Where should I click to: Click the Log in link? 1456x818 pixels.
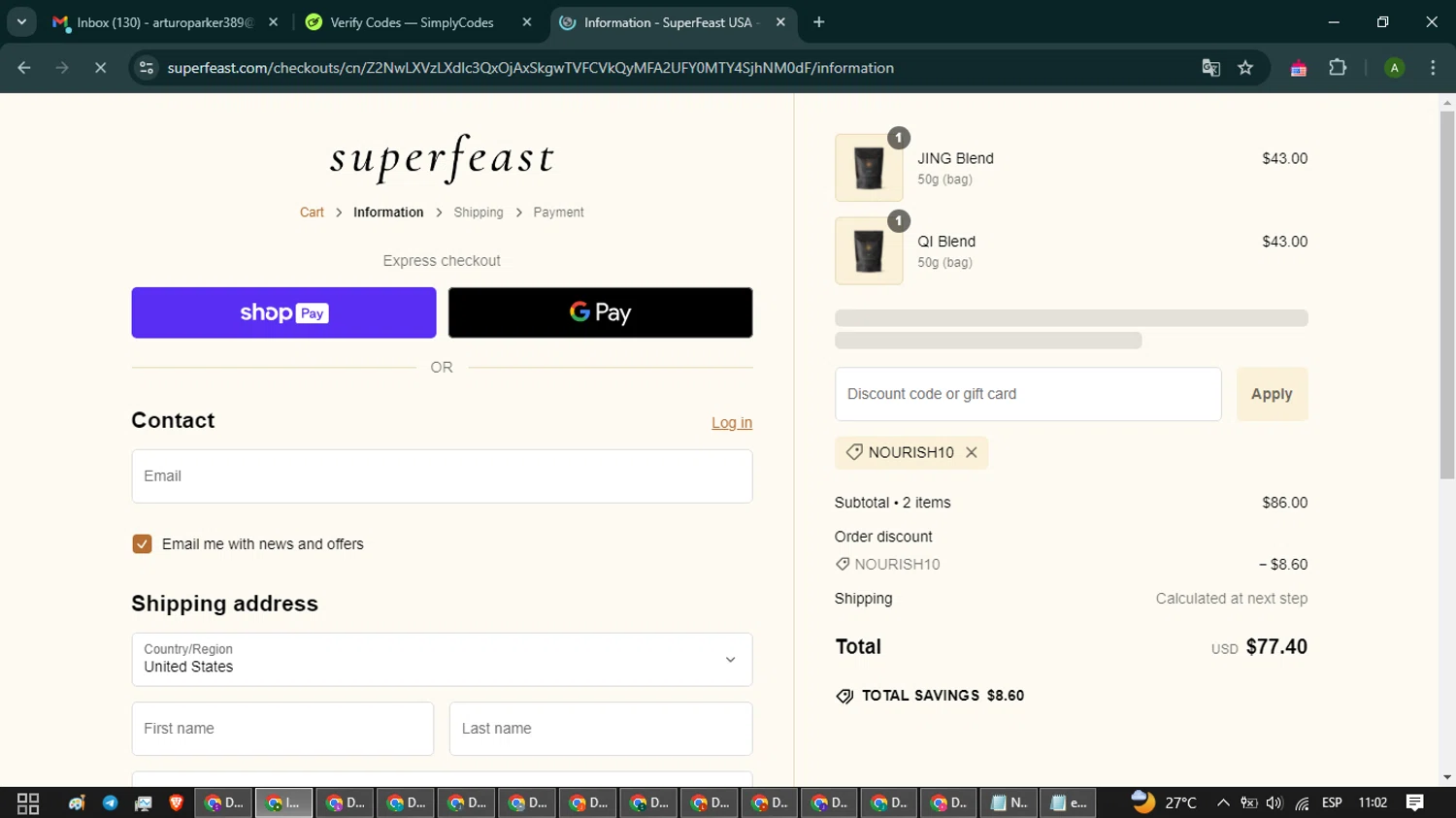[732, 423]
